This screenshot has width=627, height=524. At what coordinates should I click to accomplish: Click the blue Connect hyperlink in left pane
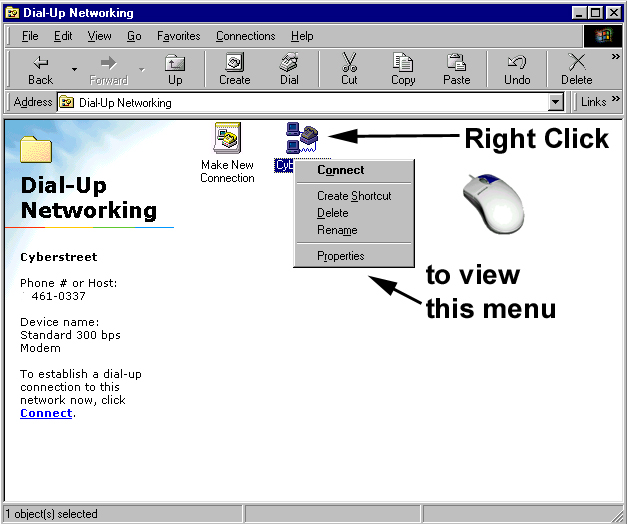[46, 413]
